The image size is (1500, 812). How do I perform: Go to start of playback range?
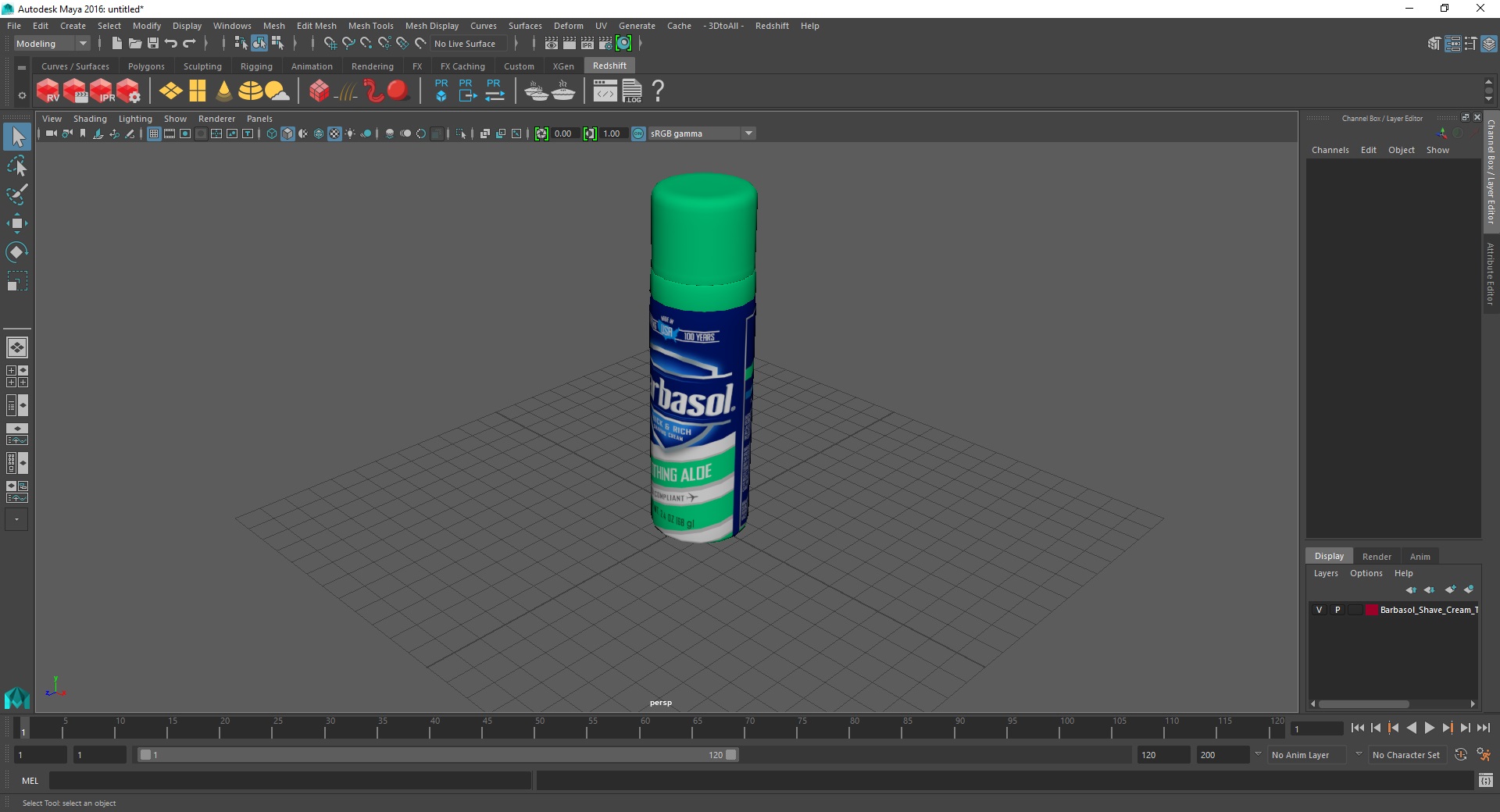pyautogui.click(x=1358, y=728)
